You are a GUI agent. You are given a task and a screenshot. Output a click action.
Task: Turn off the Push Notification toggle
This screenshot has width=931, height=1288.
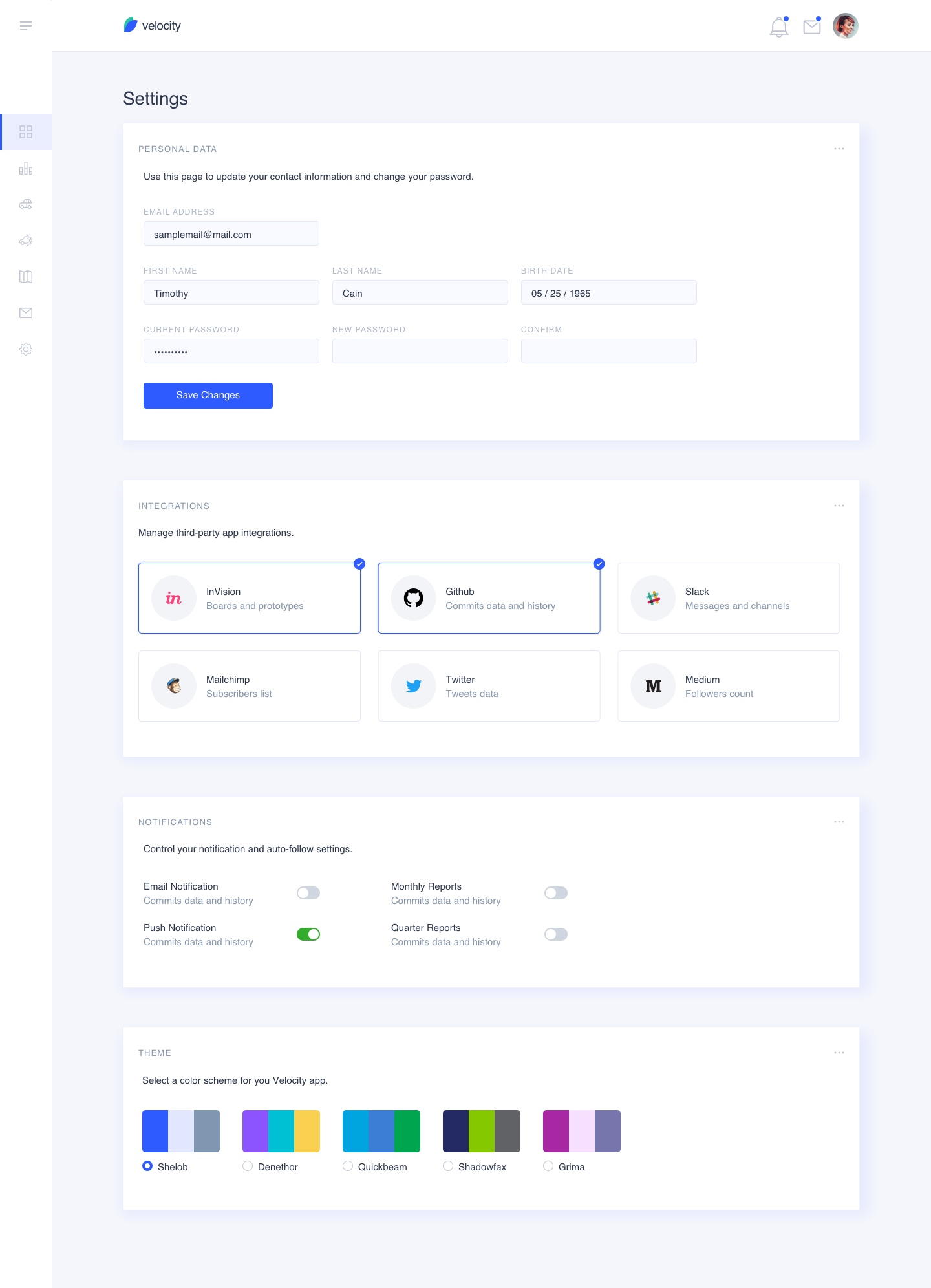308,934
